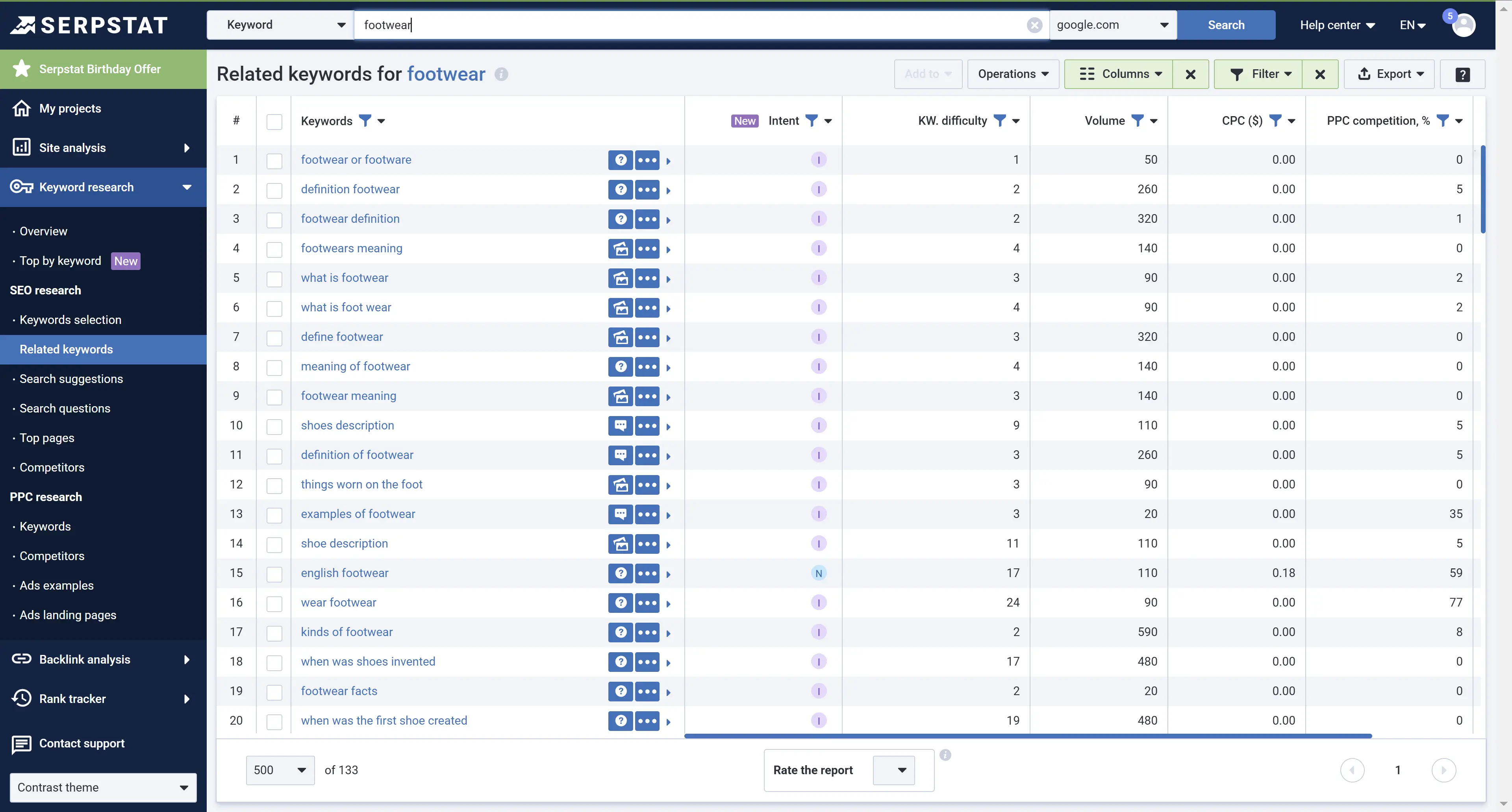
Task: Click filter funnel on CPC column
Action: (1275, 121)
